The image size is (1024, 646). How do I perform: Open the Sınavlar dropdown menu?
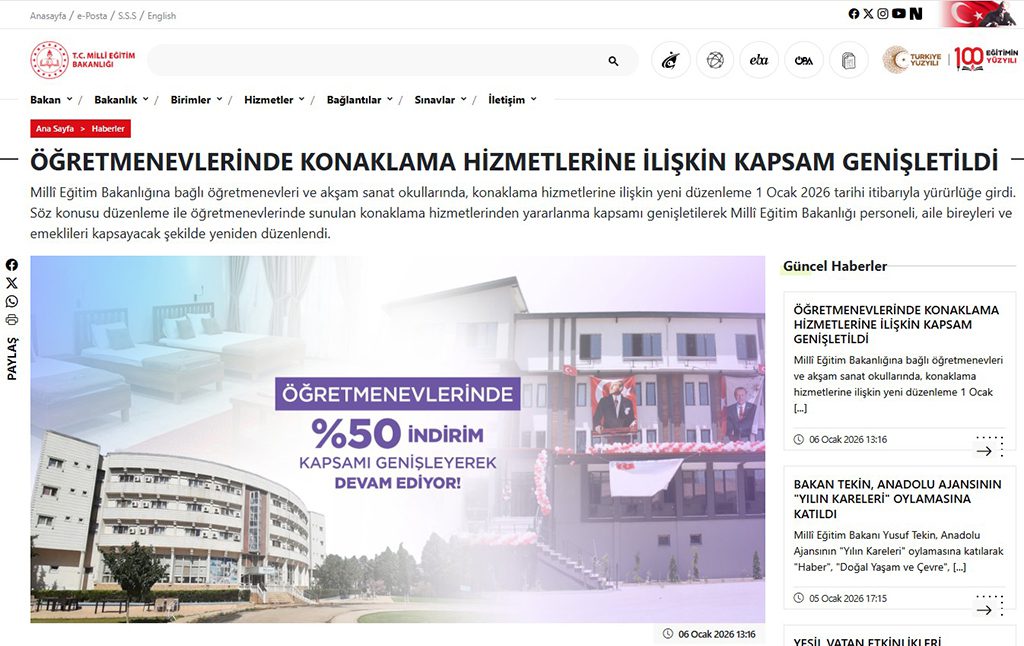440,100
